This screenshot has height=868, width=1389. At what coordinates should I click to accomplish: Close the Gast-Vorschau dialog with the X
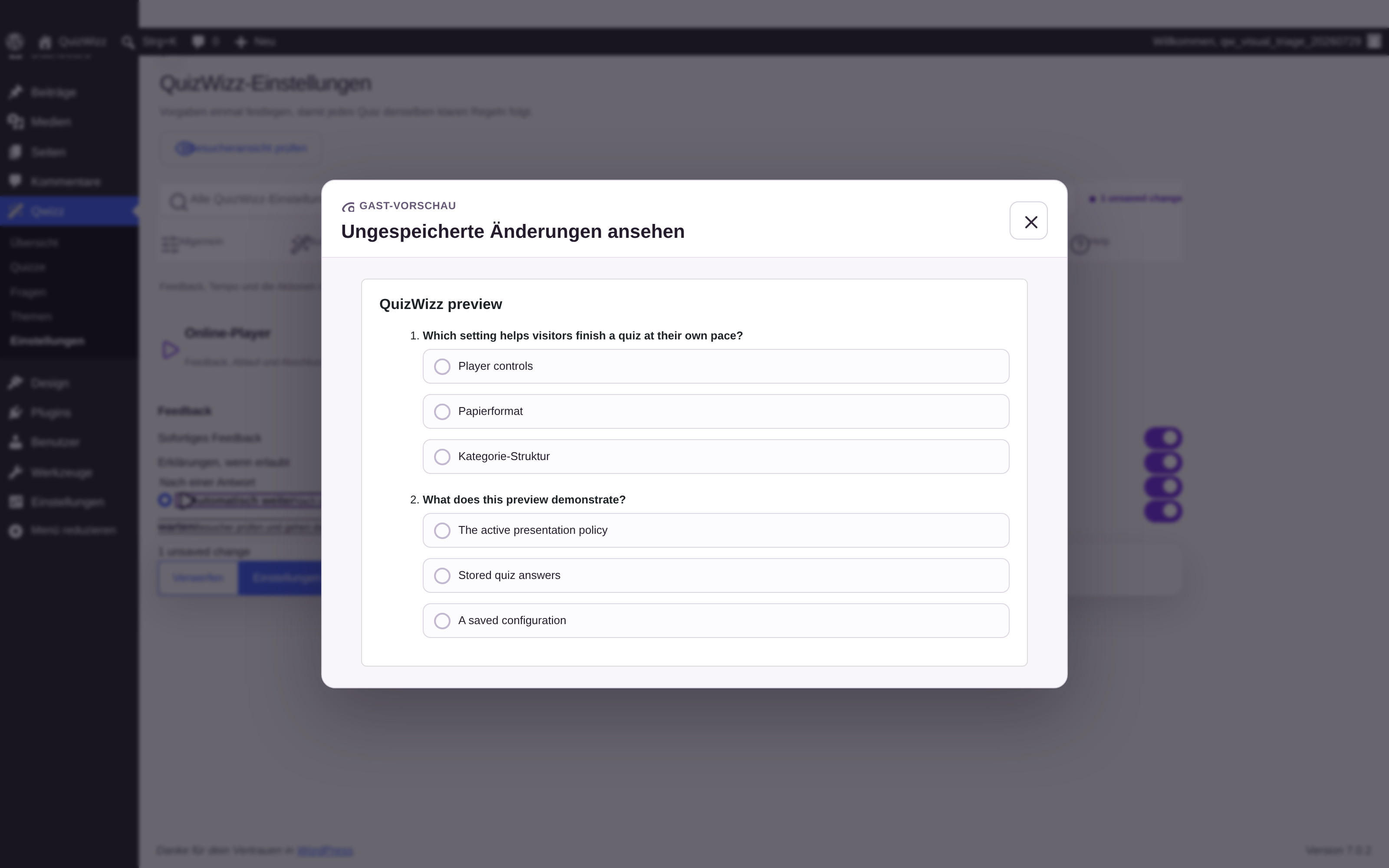[1029, 221]
